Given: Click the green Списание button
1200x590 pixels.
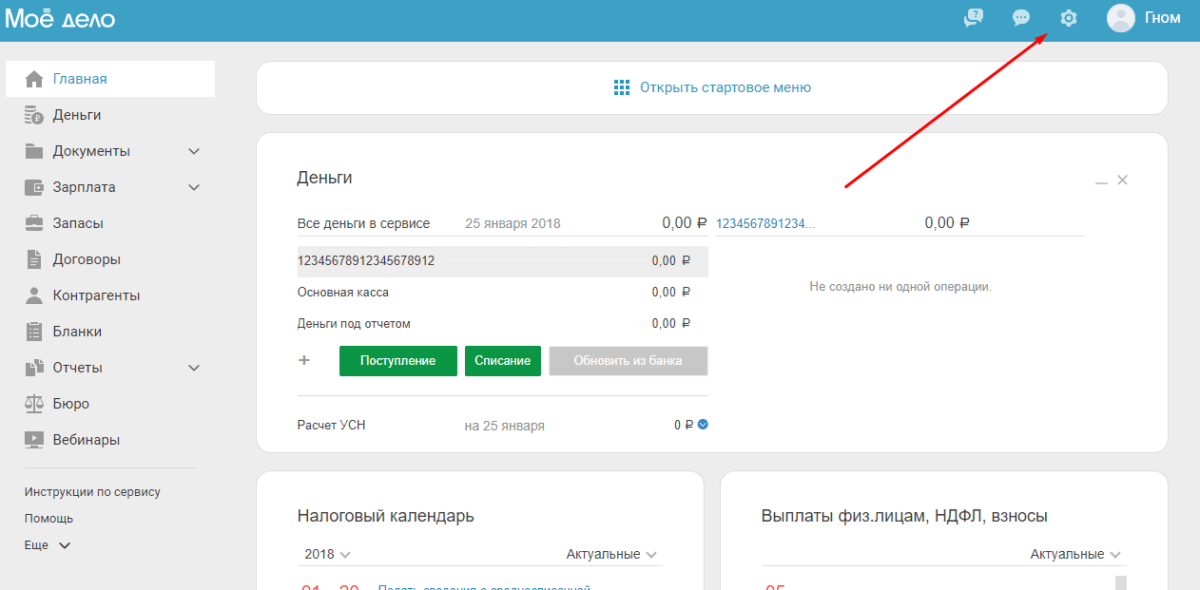Looking at the screenshot, I should 502,361.
